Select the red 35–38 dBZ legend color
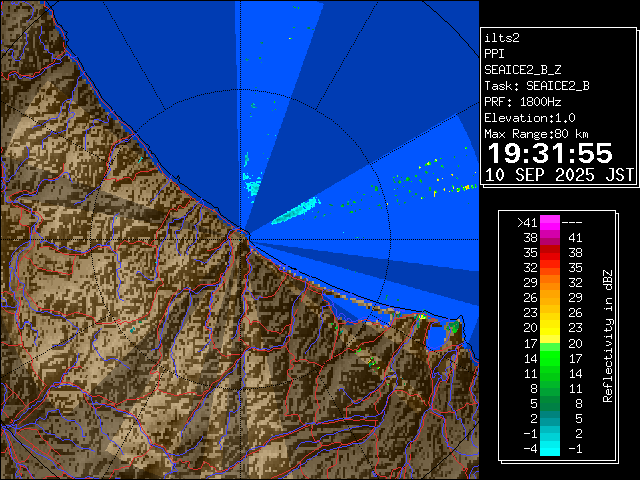 tap(550, 253)
